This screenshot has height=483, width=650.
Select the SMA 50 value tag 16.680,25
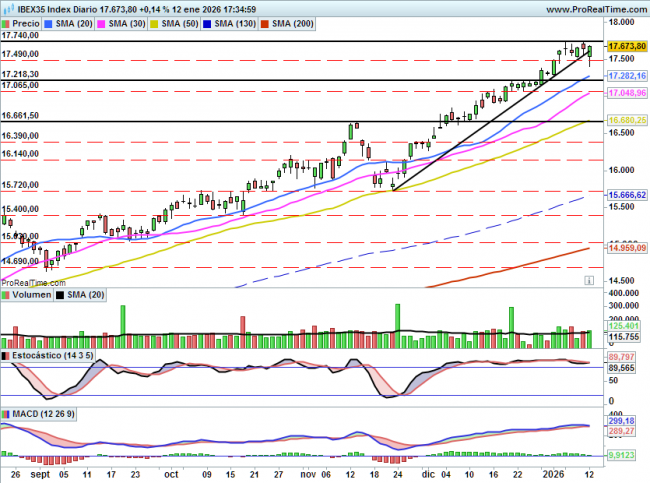[627, 120]
